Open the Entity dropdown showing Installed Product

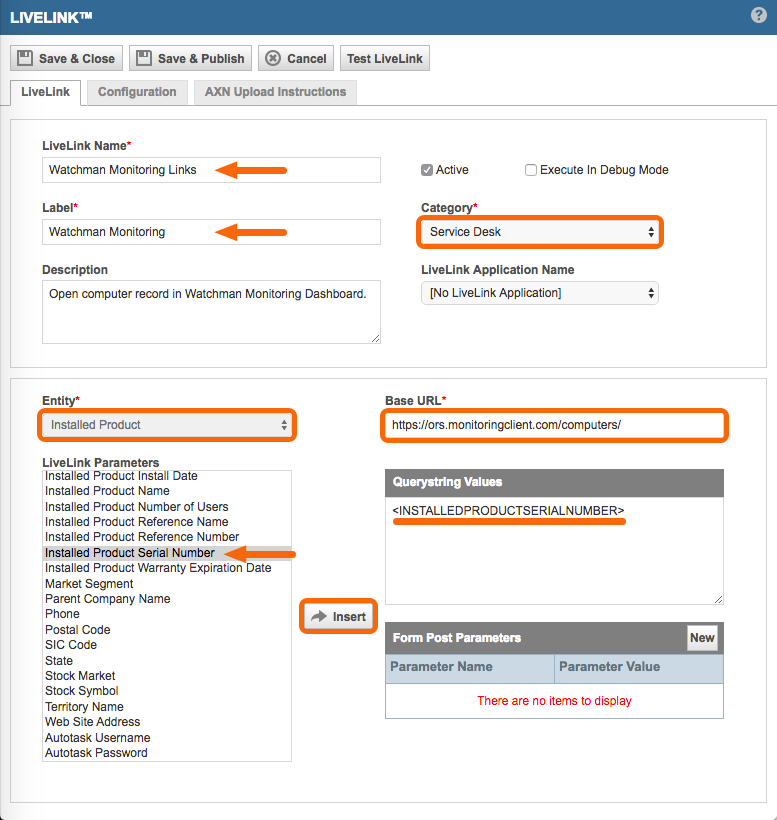click(167, 425)
